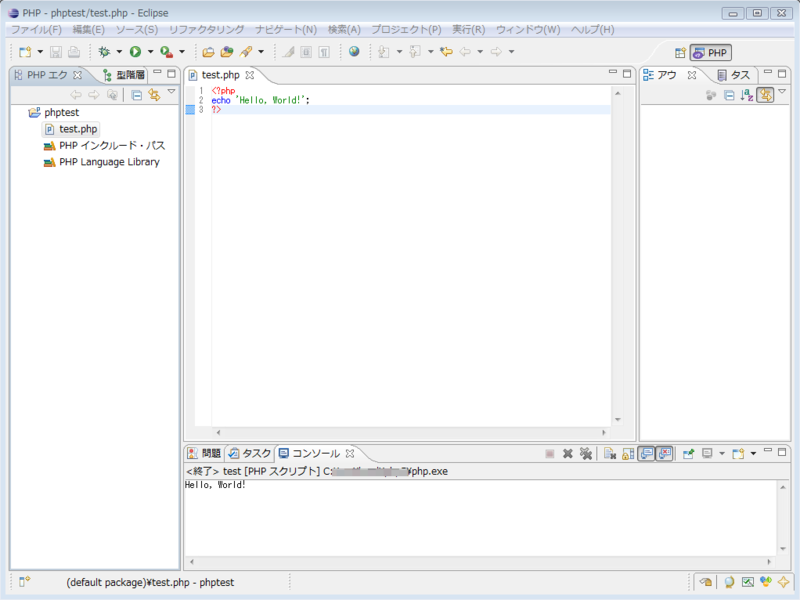Open the Previous Annotation dropdown arrow
The height and width of the screenshot is (600, 800).
tap(431, 52)
